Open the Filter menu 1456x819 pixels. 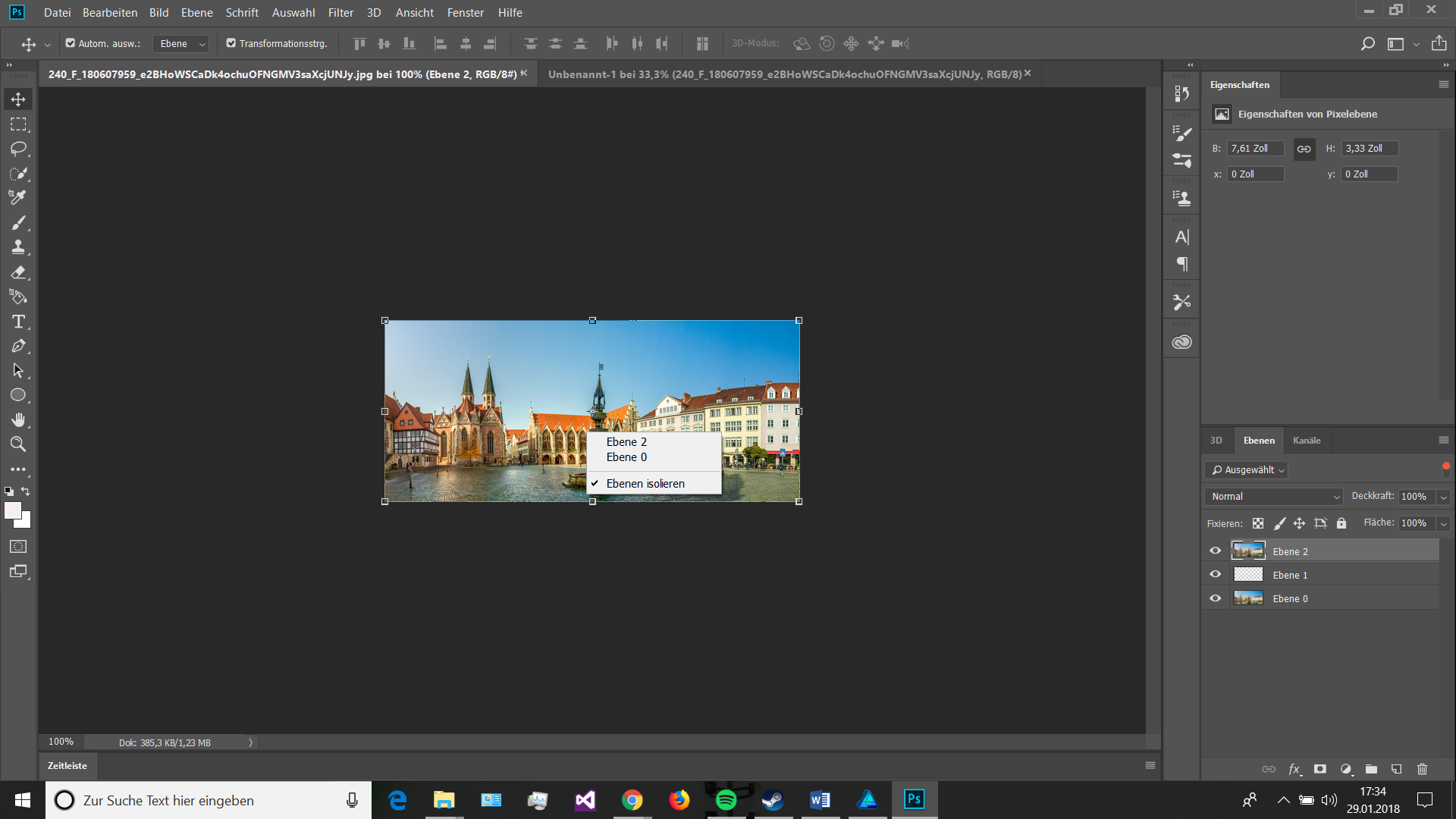click(x=340, y=12)
